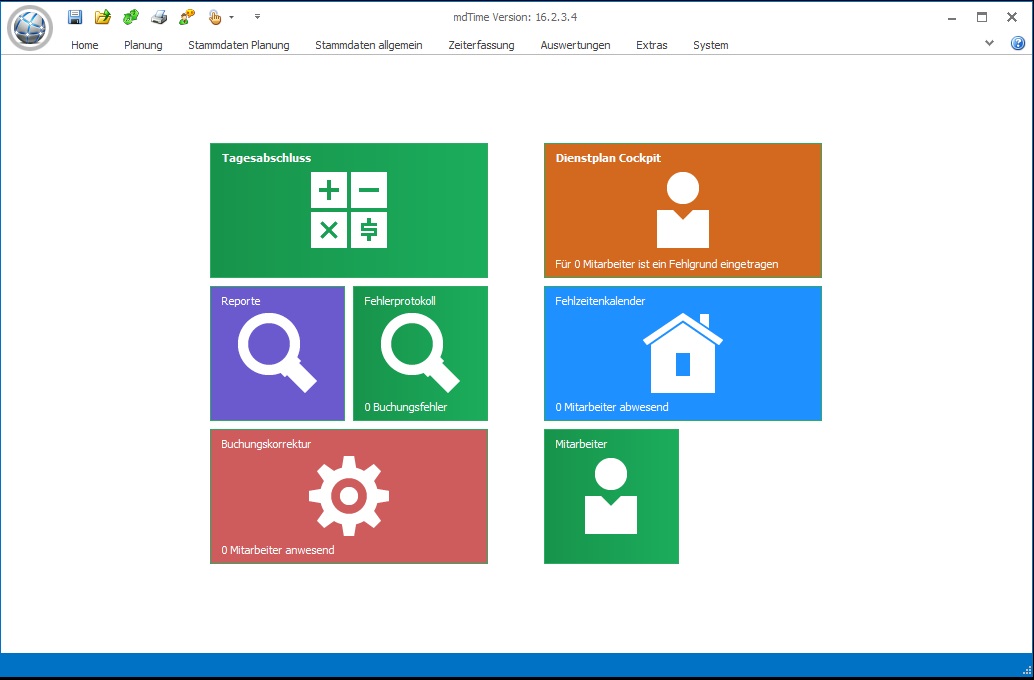This screenshot has width=1034, height=680.
Task: Switch to the Zeiterfassung tab
Action: (x=481, y=45)
